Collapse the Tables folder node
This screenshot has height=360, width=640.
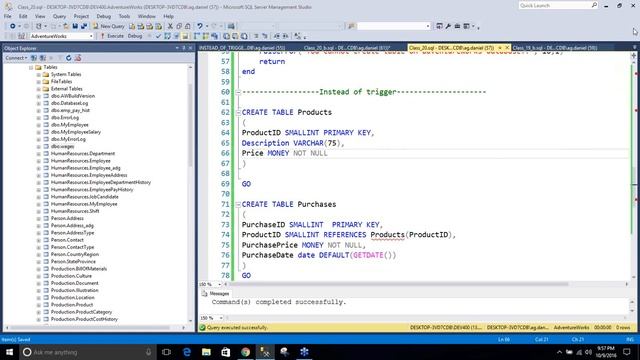coord(31,67)
